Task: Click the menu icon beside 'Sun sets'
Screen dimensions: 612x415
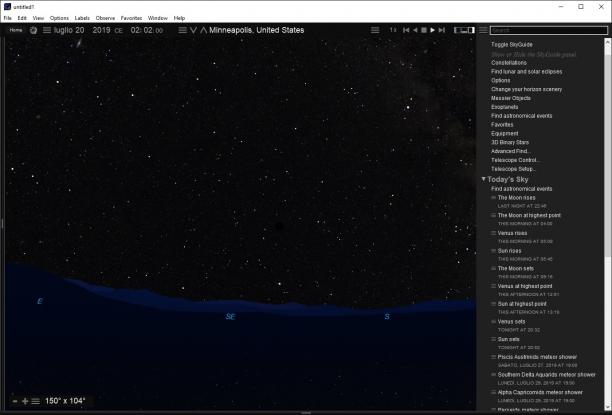Action: tap(493, 339)
